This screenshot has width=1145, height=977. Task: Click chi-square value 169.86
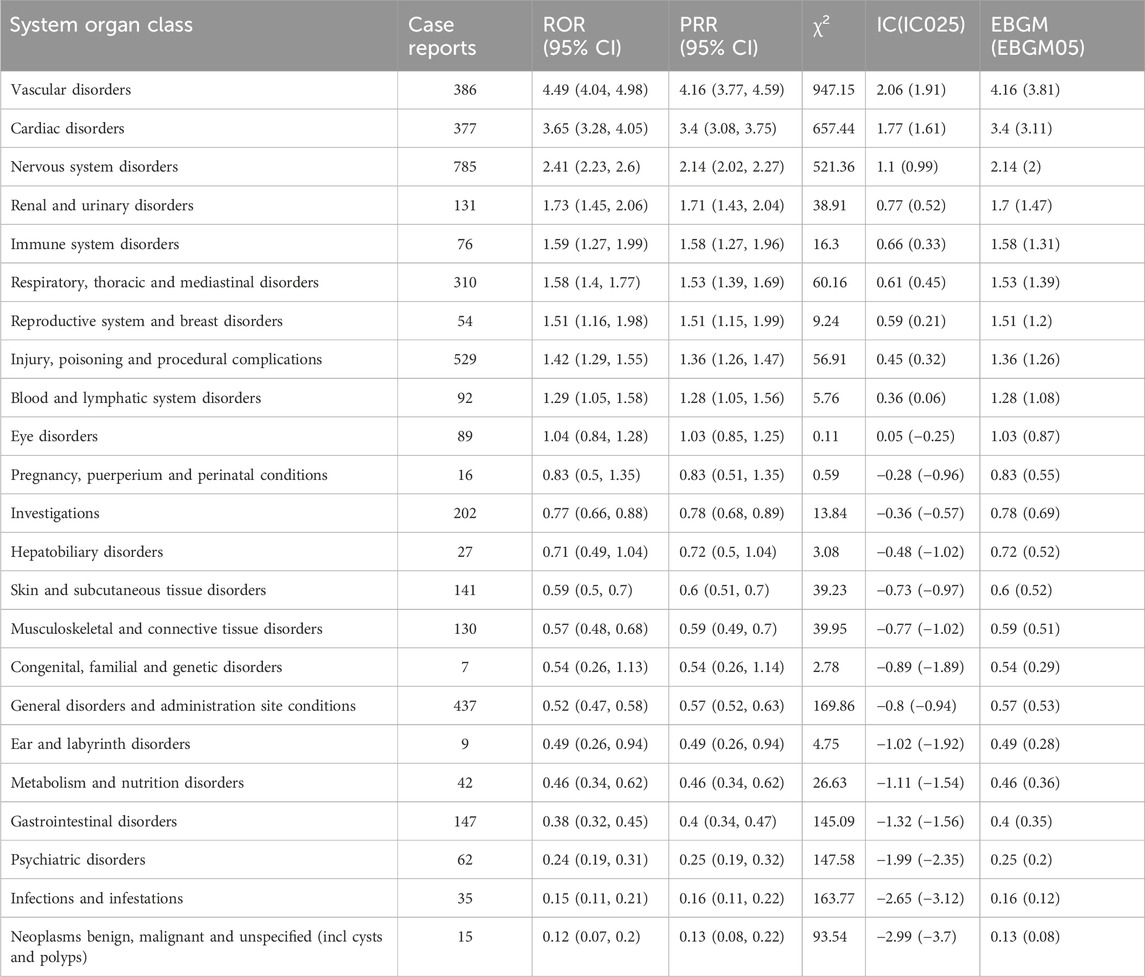coord(833,706)
